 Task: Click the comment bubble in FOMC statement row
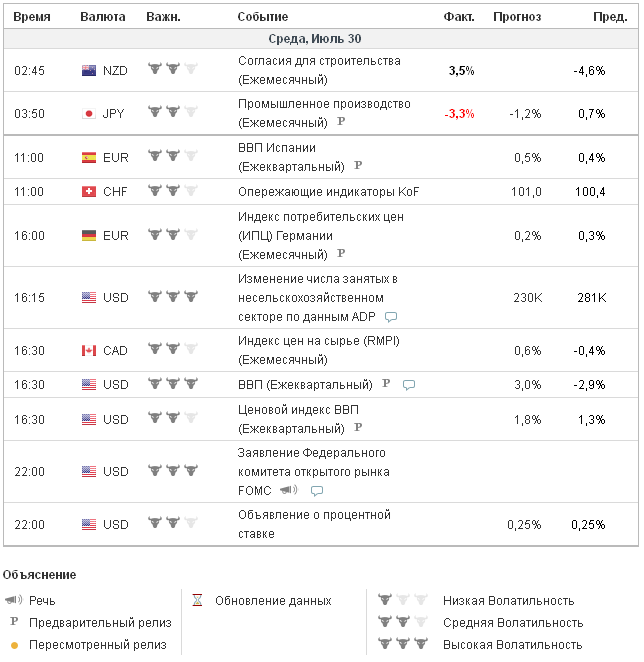click(317, 491)
